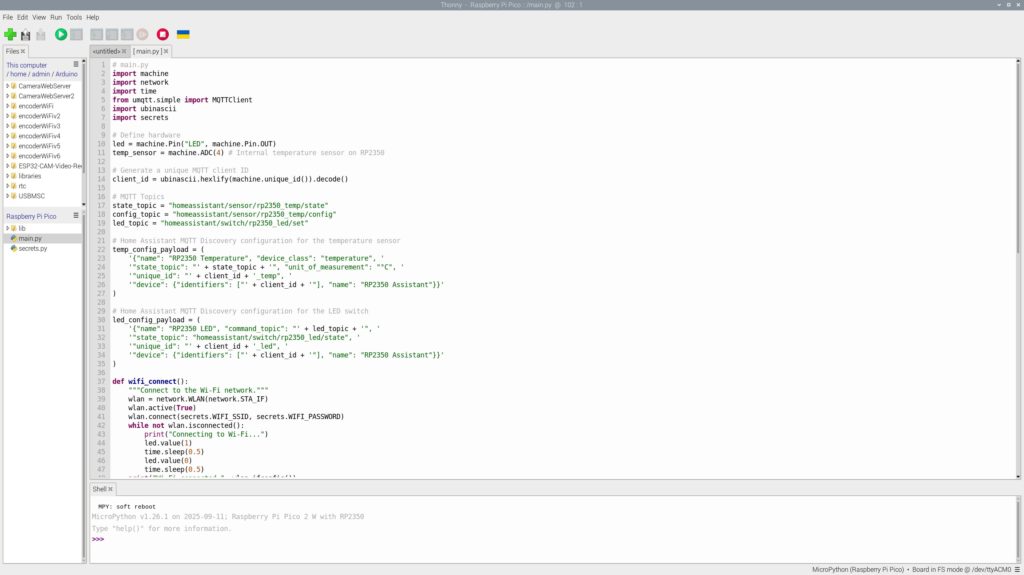The image size is (1024, 575).
Task: Open the Run menu
Action: (56, 17)
